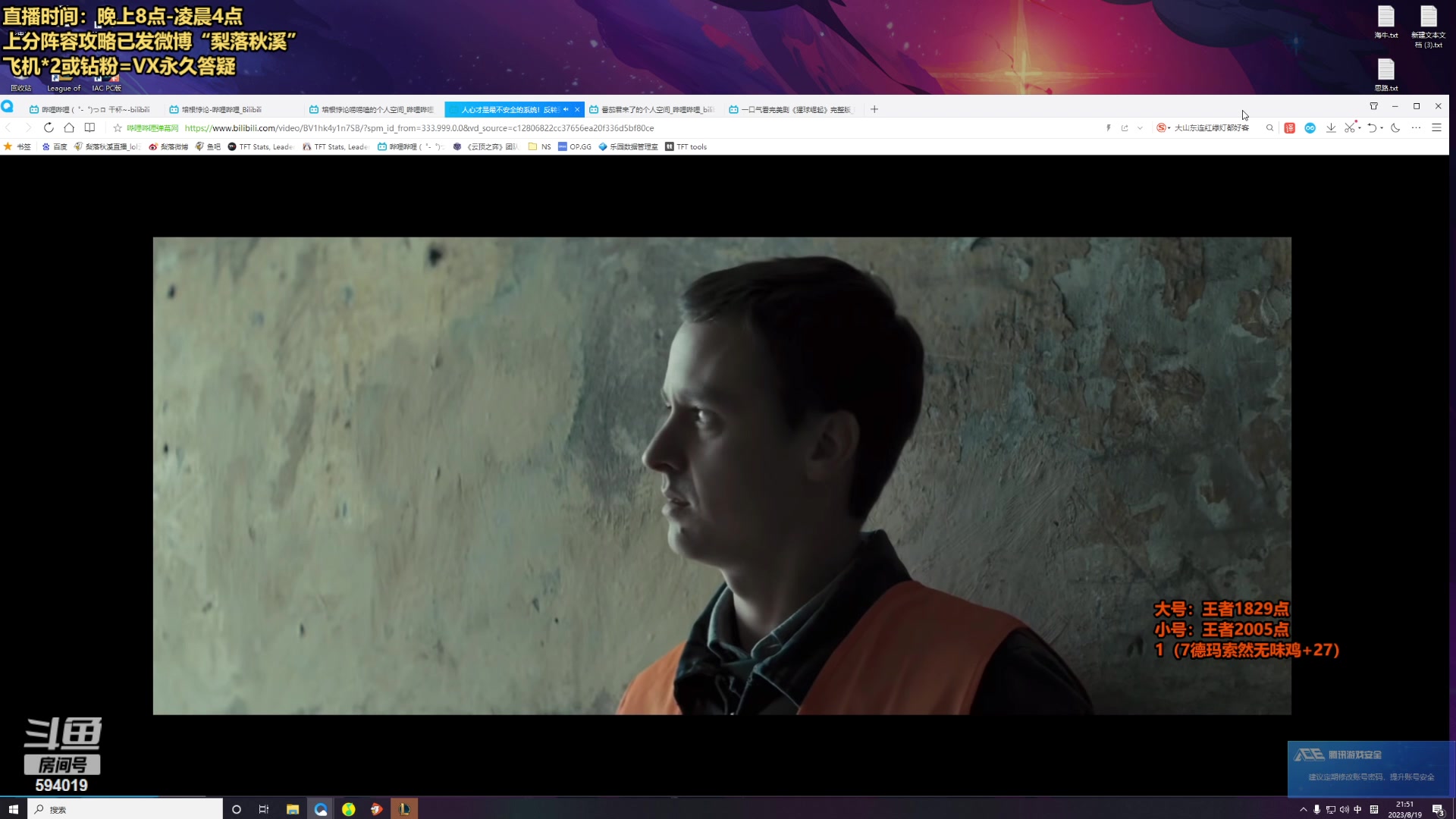
Task: Open the downloads icon
Action: (x=1331, y=128)
